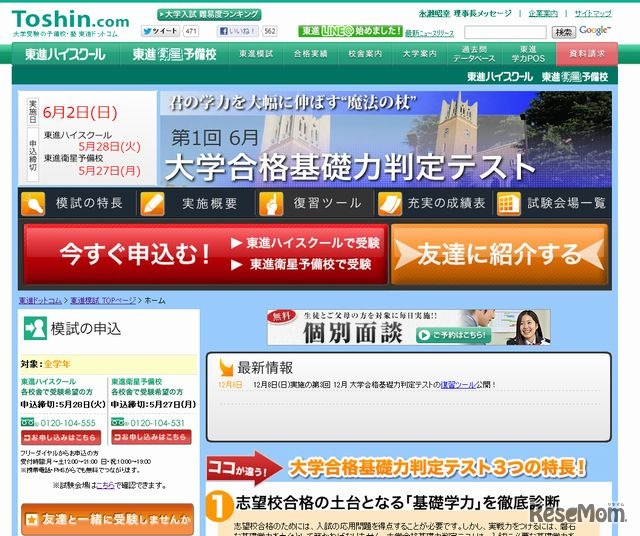Click the orange number 1 feature badge
Viewport: 640px width, 536px height.
pyautogui.click(x=218, y=506)
